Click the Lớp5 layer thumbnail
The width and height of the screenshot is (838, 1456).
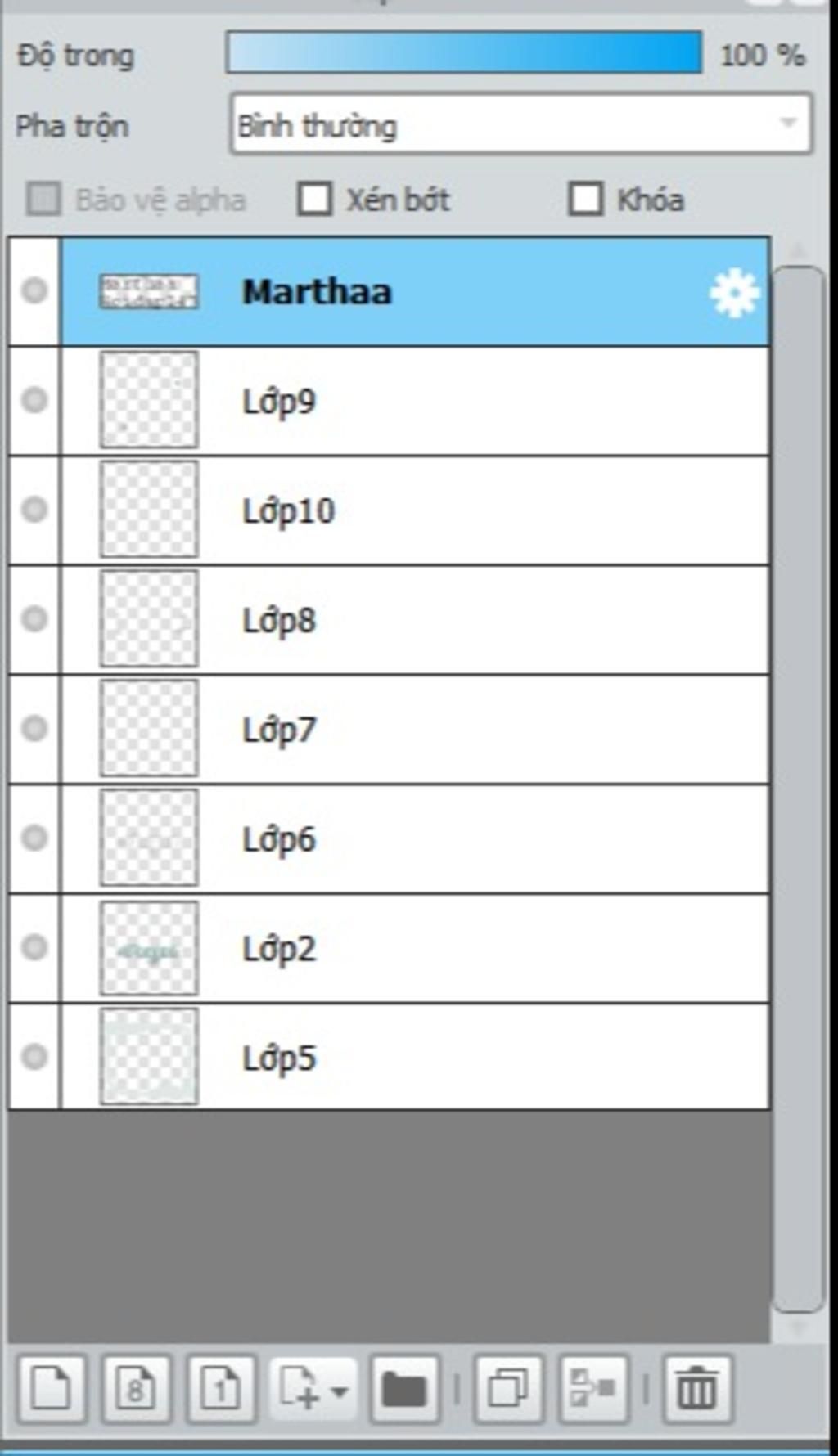tap(149, 1057)
